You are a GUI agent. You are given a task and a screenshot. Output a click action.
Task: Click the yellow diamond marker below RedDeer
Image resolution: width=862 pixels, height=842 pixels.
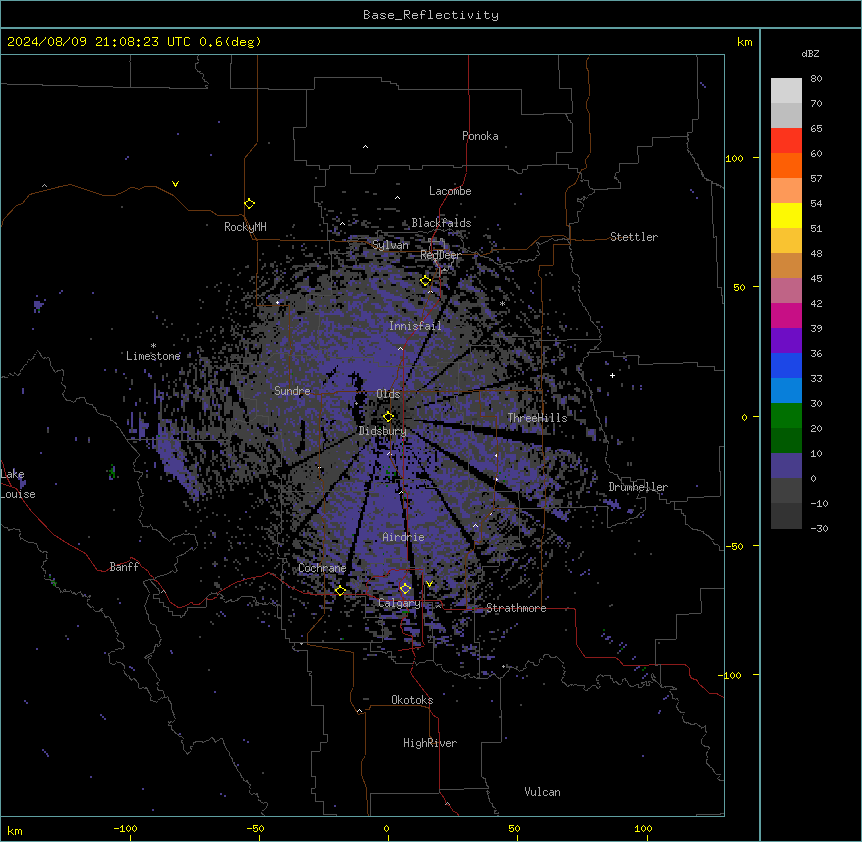(x=426, y=281)
